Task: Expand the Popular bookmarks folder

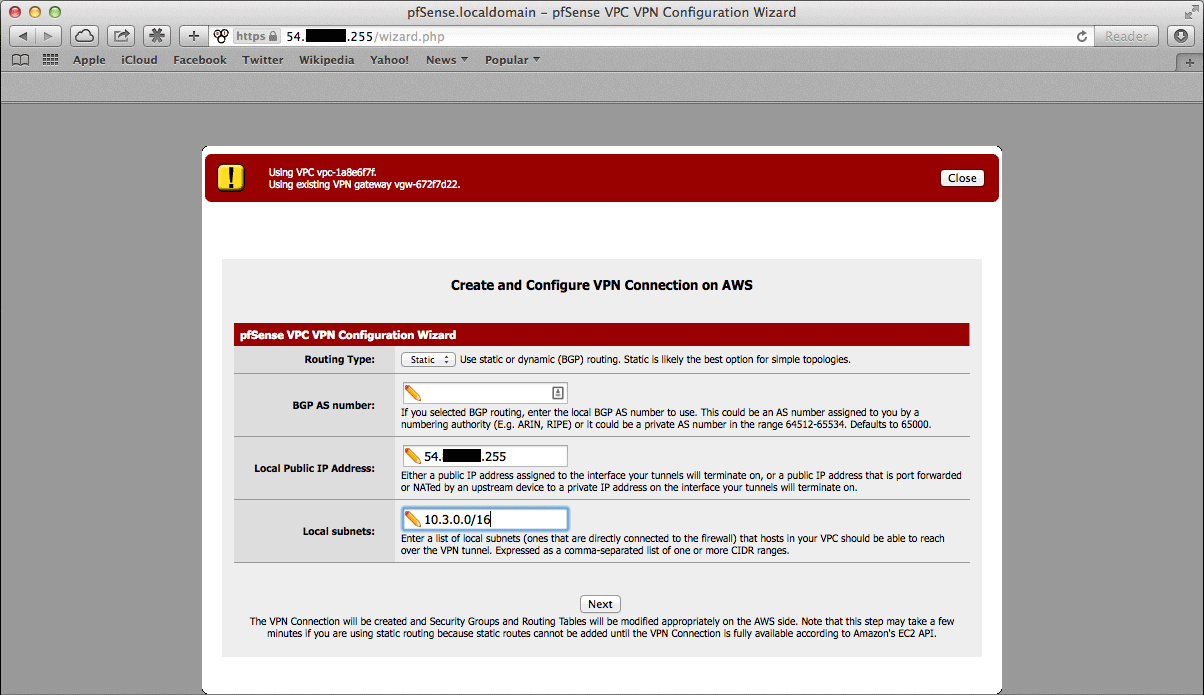Action: coord(512,60)
